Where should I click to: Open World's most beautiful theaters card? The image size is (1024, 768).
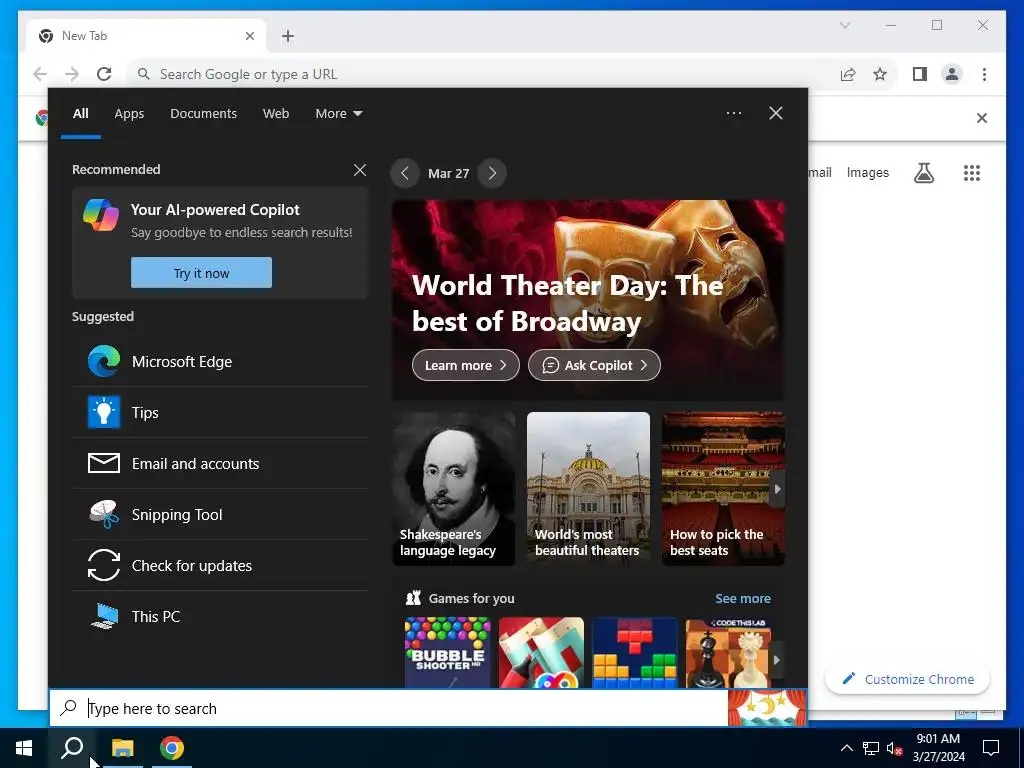tap(588, 488)
